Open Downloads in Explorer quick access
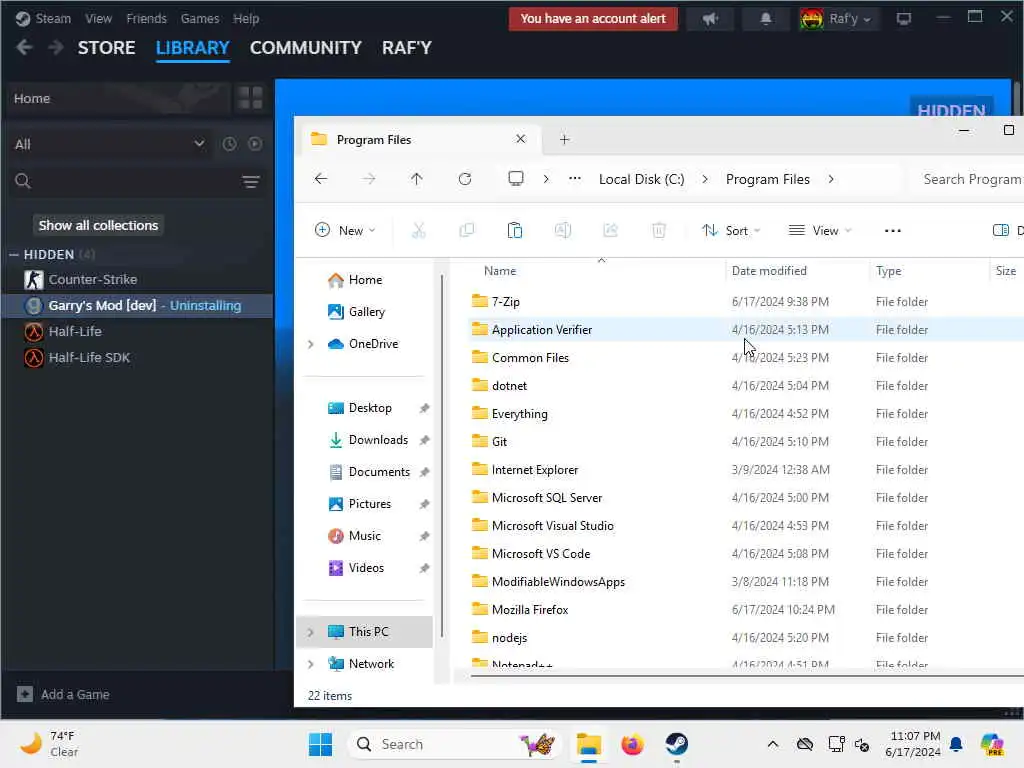 (x=378, y=440)
